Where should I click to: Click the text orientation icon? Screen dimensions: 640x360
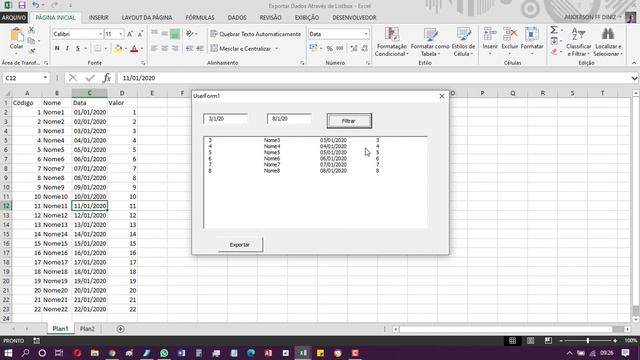coord(190,34)
